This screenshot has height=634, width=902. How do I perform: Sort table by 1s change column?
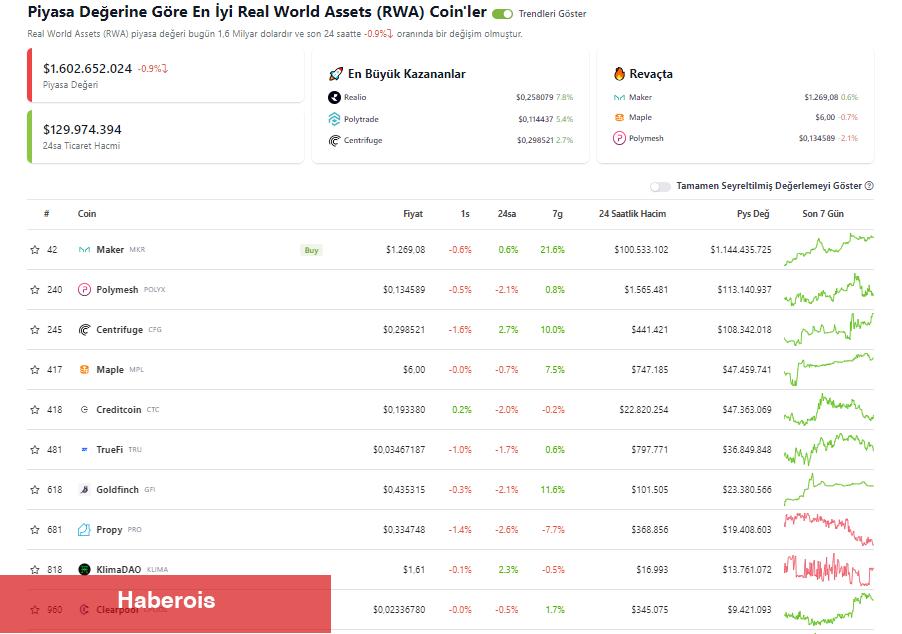pyautogui.click(x=465, y=213)
